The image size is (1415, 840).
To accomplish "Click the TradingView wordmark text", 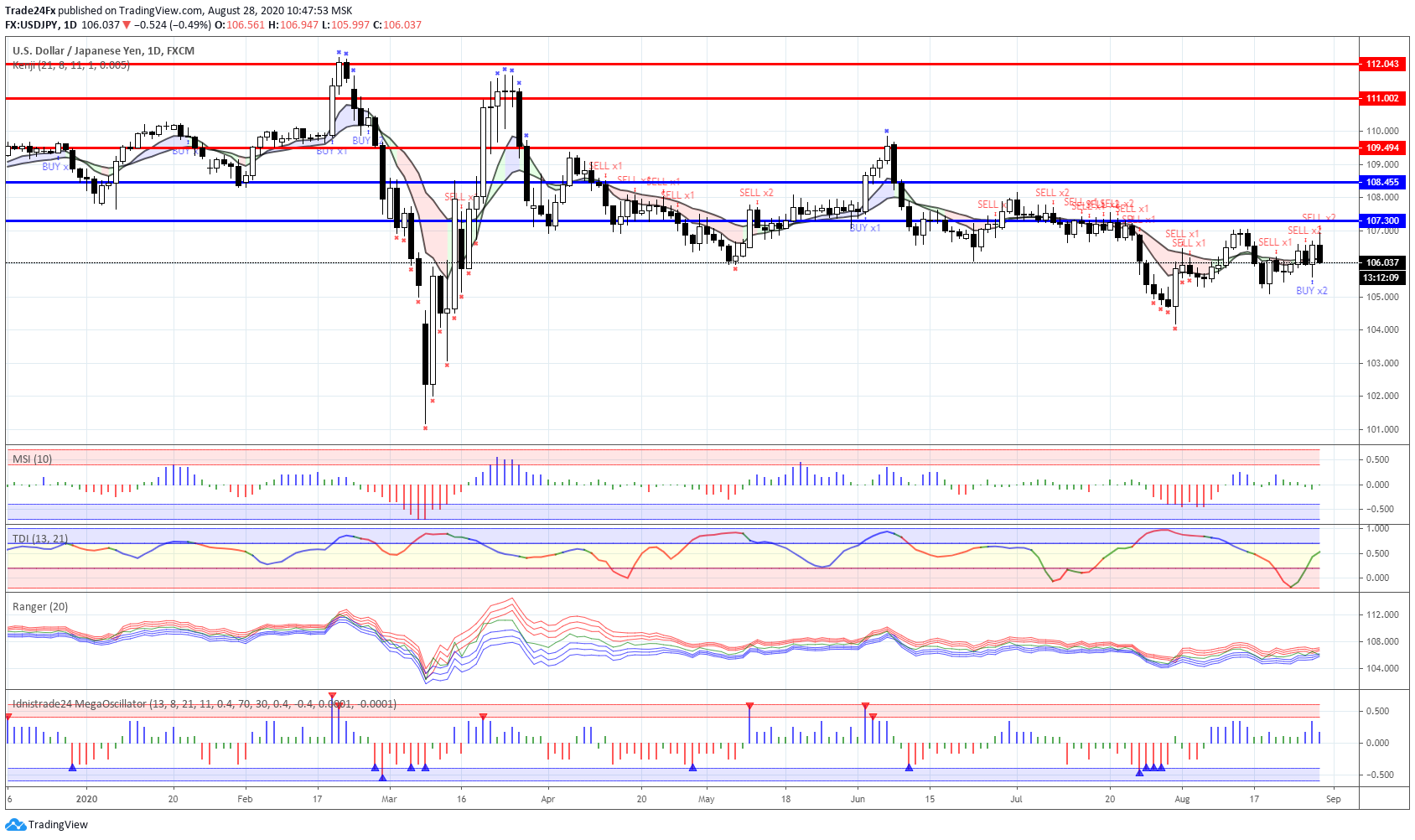I will pyautogui.click(x=58, y=825).
